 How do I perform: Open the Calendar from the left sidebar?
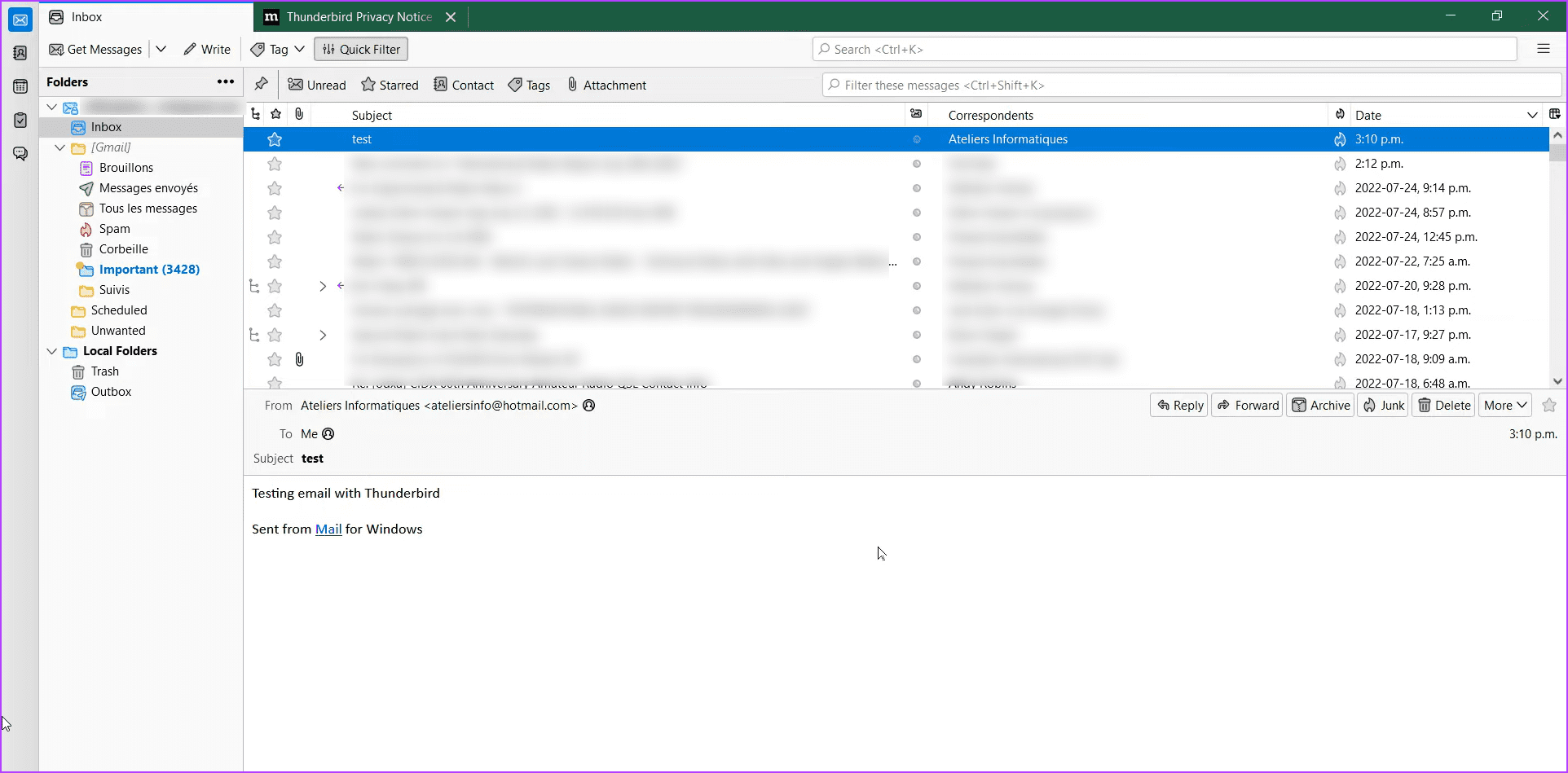20,86
